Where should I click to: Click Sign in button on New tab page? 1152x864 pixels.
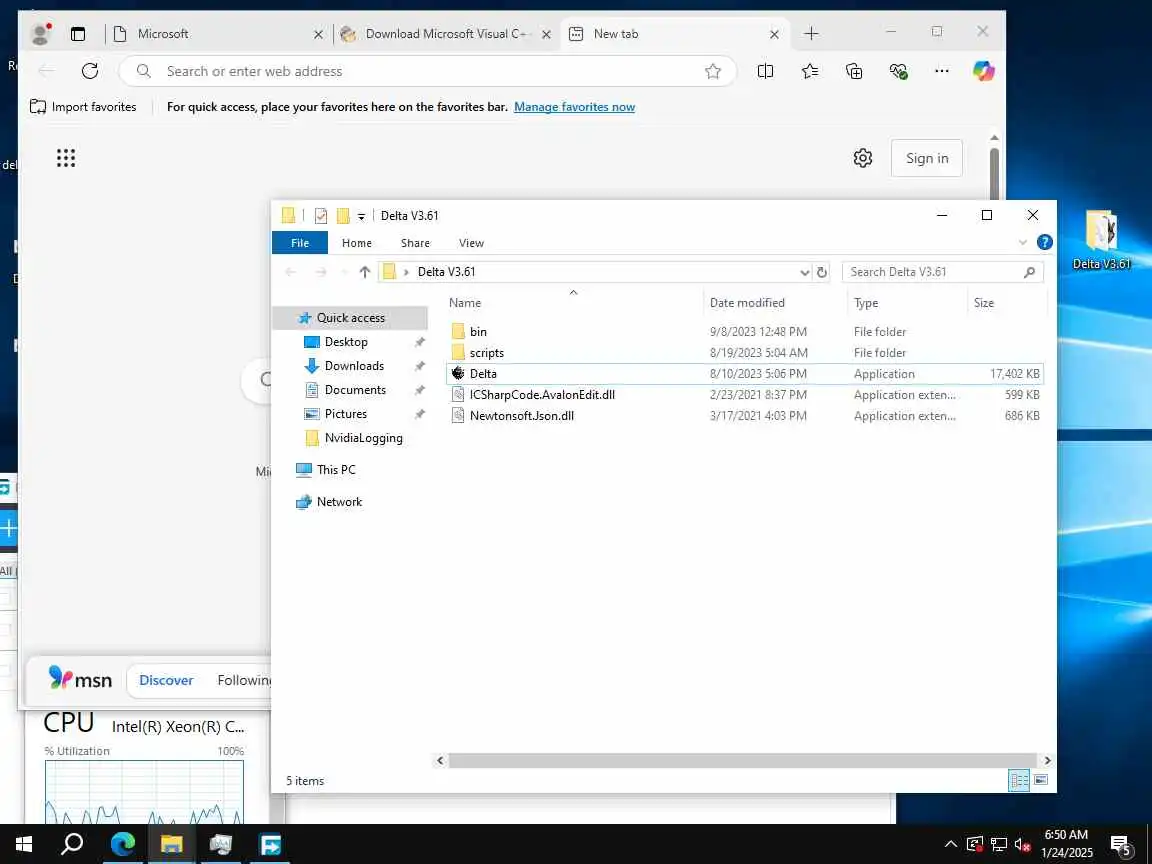click(926, 158)
